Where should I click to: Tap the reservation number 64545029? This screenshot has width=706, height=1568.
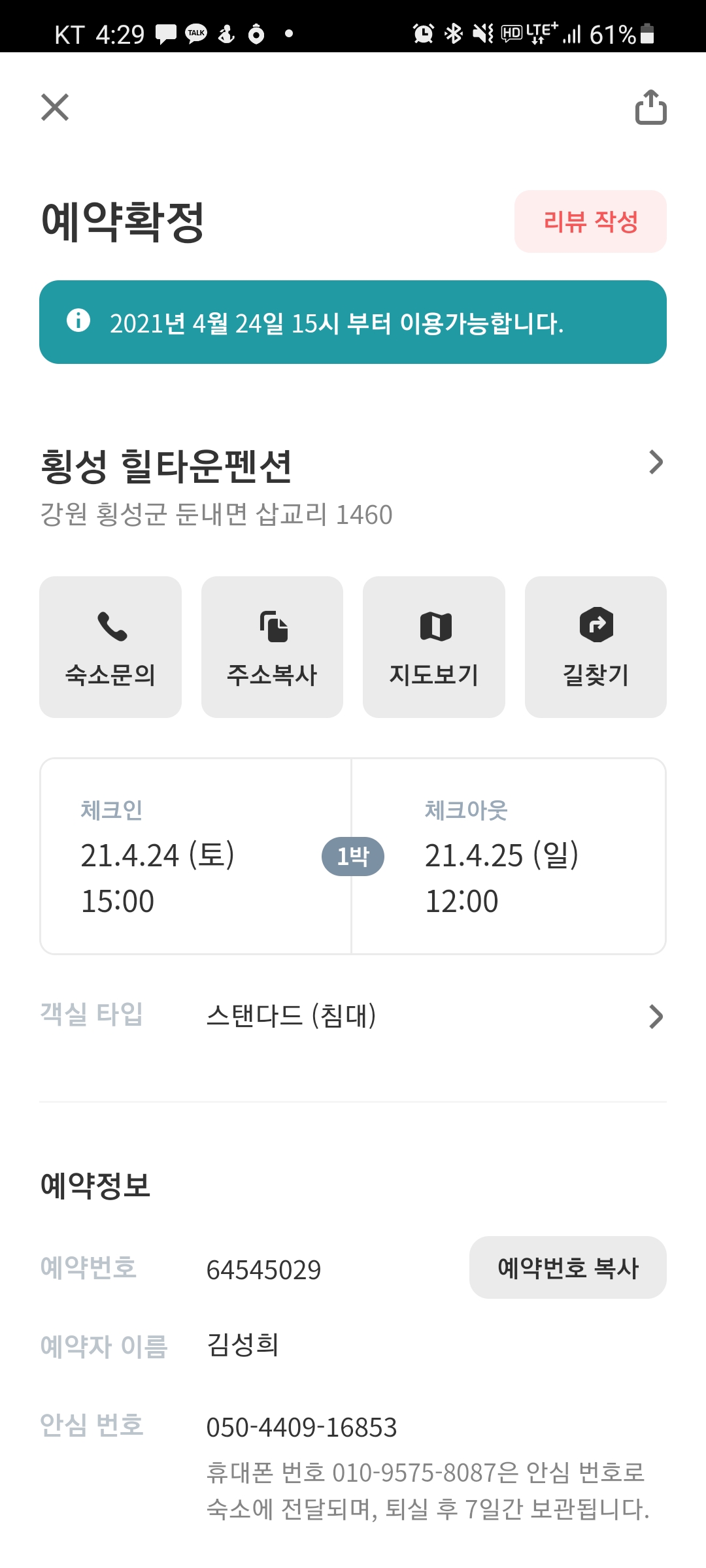(x=263, y=1270)
